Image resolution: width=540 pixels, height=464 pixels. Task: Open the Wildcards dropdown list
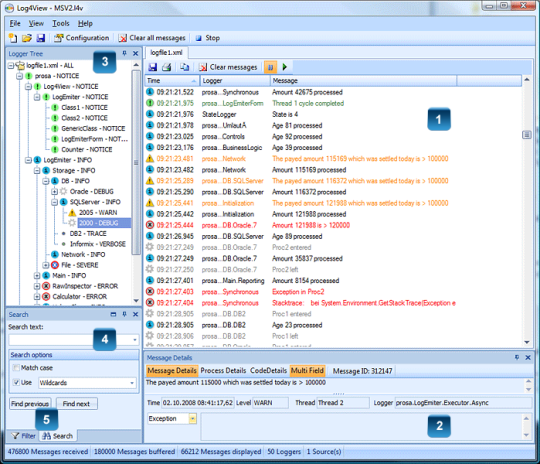click(x=132, y=383)
